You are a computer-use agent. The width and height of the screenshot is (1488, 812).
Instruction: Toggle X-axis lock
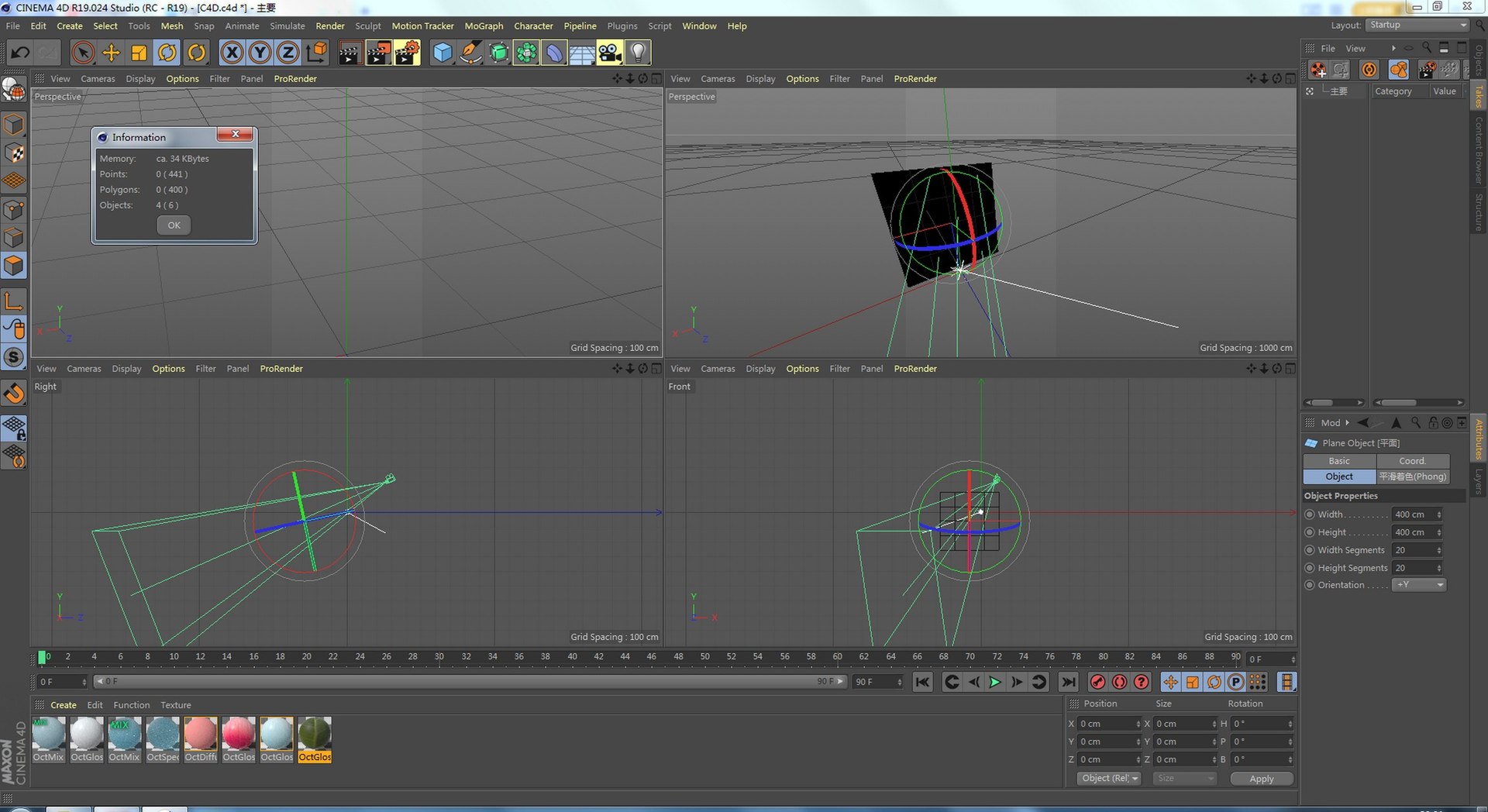click(232, 53)
